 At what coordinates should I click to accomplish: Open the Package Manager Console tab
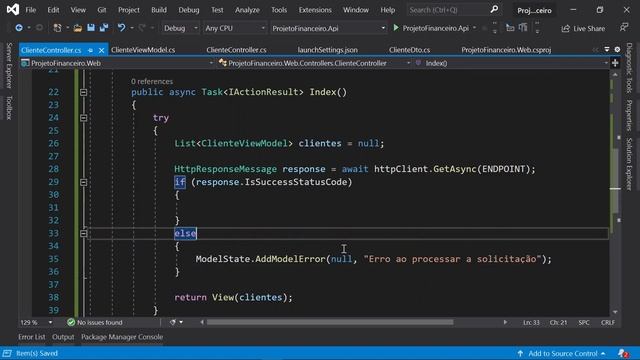(122, 337)
